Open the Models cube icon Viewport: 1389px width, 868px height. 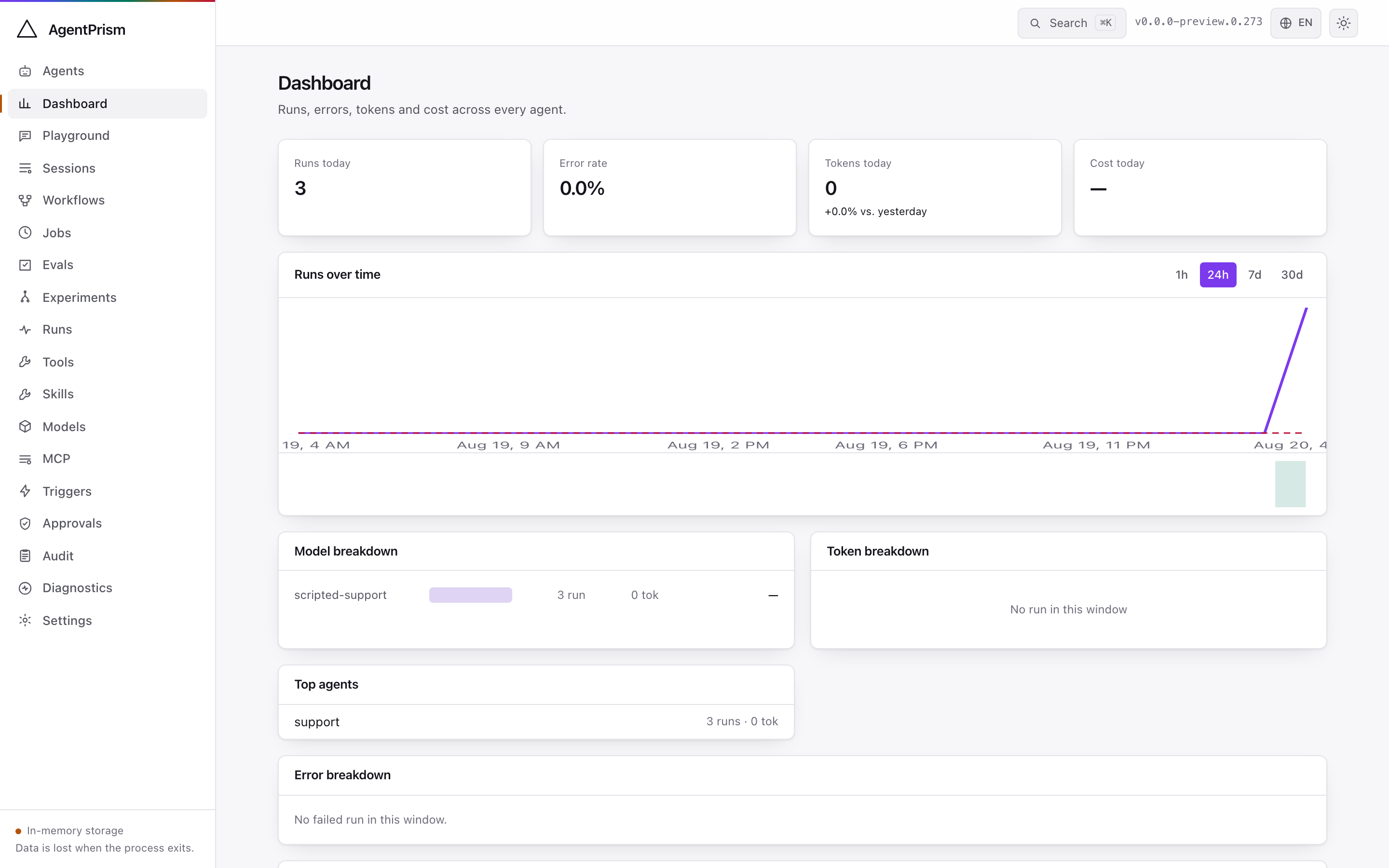pyautogui.click(x=25, y=427)
